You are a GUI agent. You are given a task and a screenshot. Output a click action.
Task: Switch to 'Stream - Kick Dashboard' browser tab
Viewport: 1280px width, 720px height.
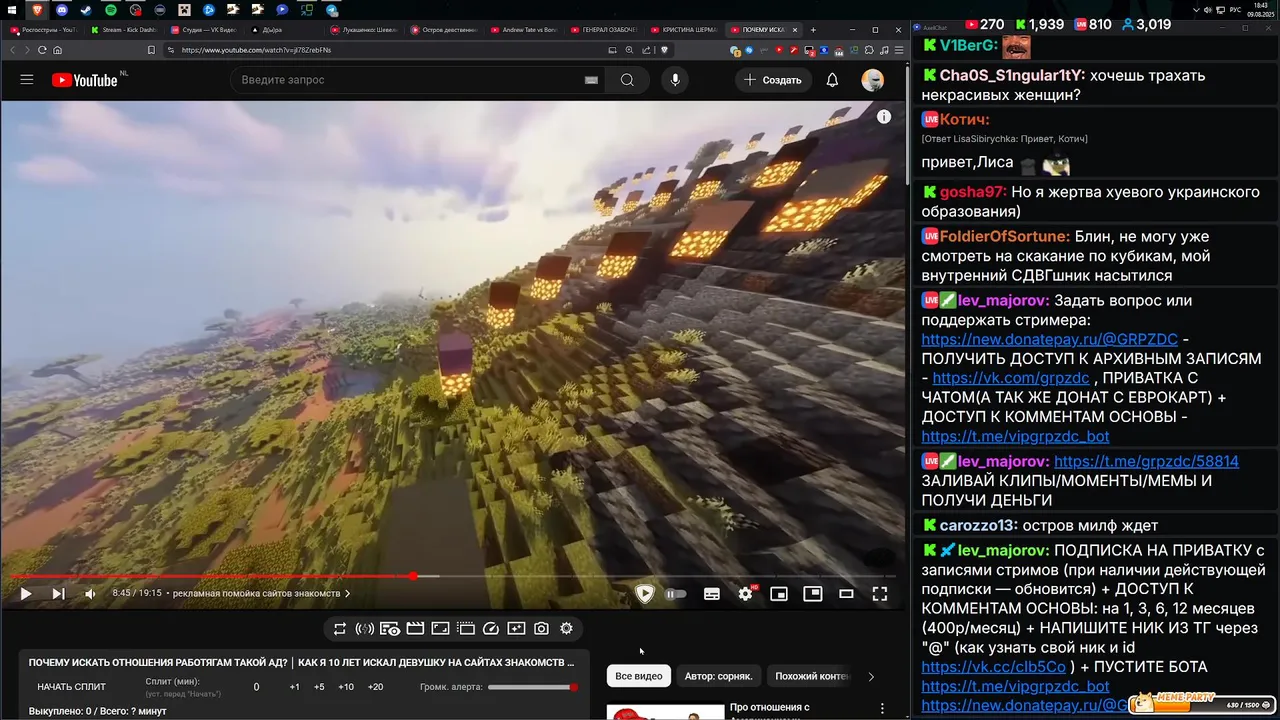123,30
